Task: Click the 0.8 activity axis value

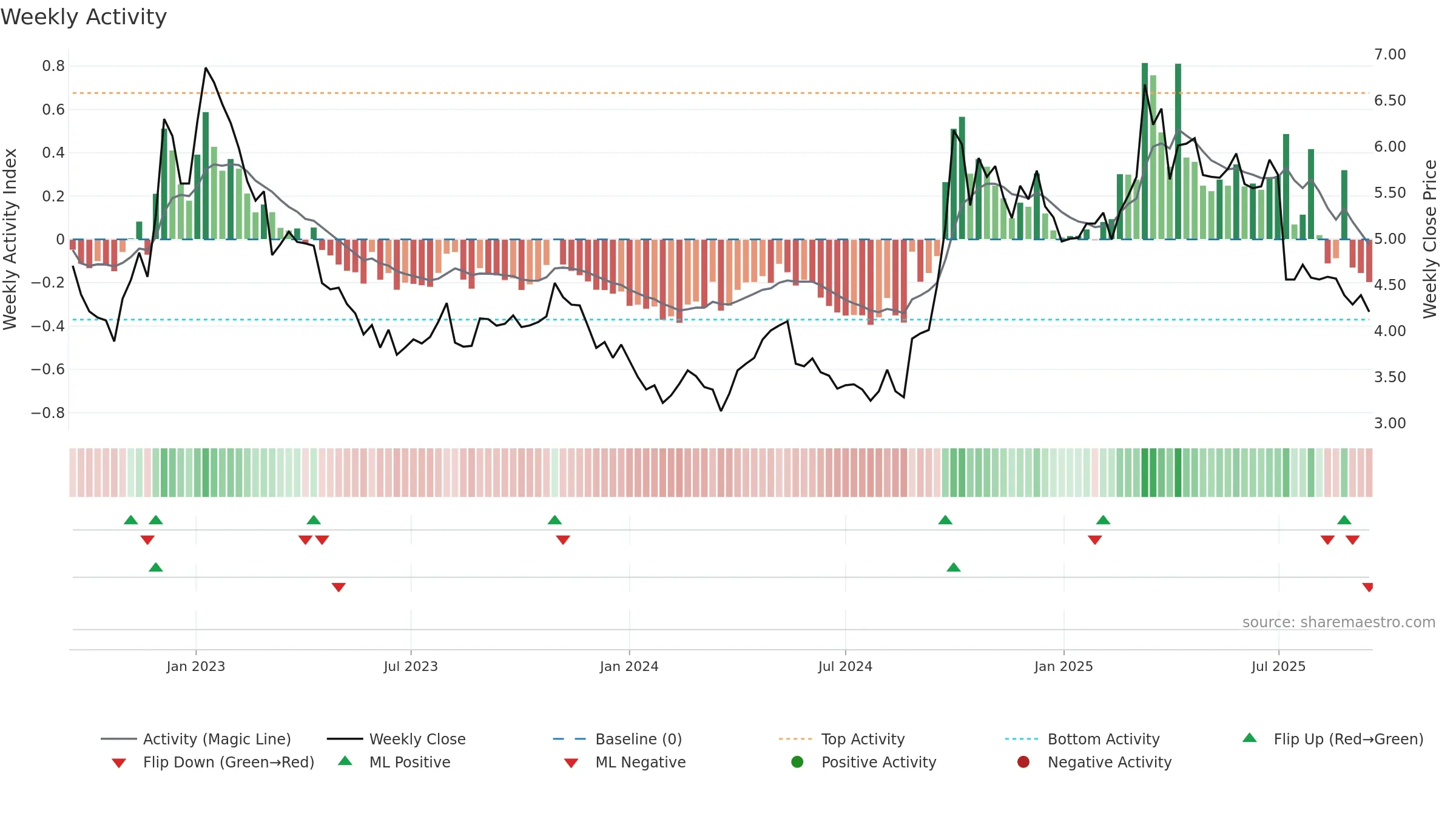Action: point(53,66)
